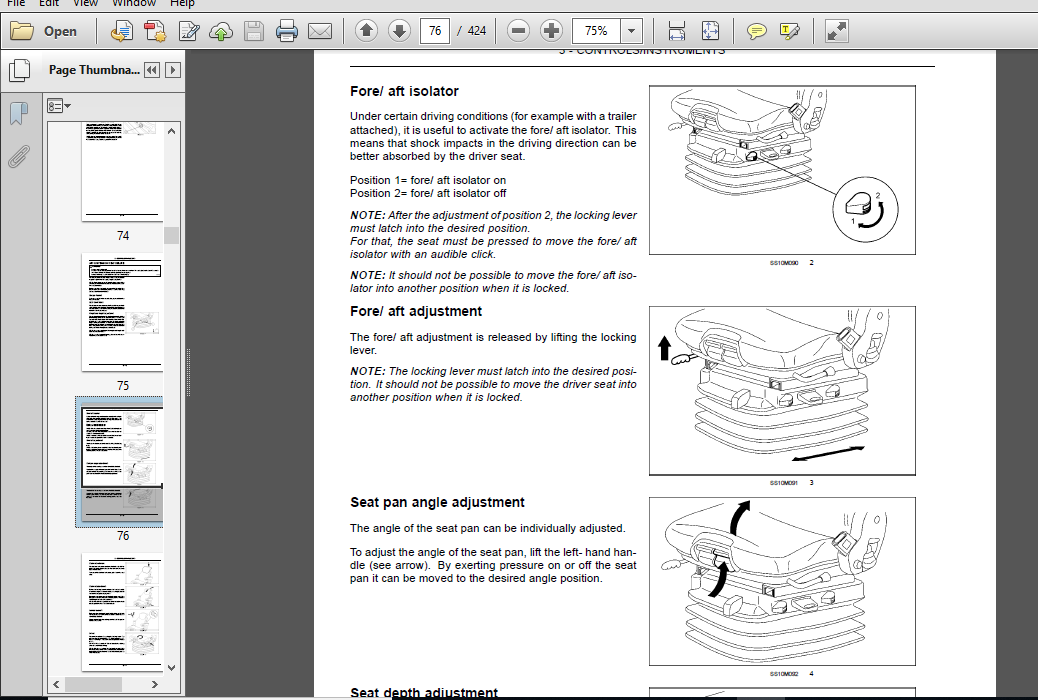1038x700 pixels.
Task: Select the page 74 thumbnail
Action: tap(122, 172)
